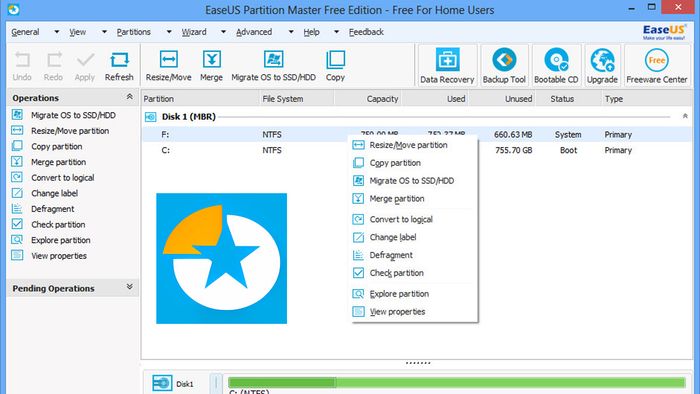Collapse the Disk 1 (MBR) group
Image resolution: width=700 pixels, height=394 pixels.
[x=685, y=116]
